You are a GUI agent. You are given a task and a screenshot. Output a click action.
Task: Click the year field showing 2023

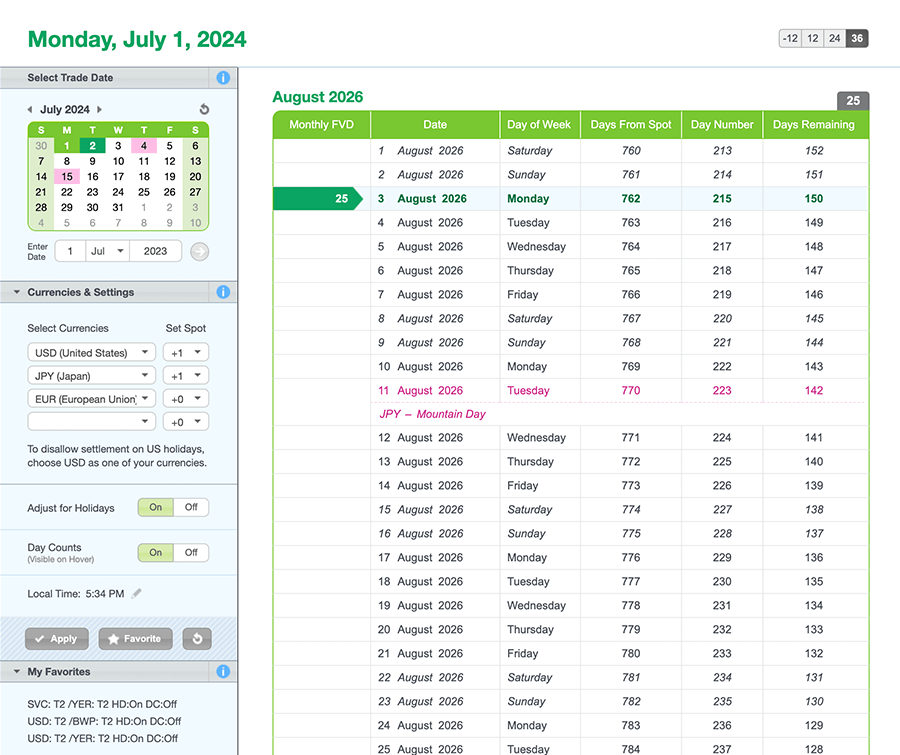(x=156, y=251)
